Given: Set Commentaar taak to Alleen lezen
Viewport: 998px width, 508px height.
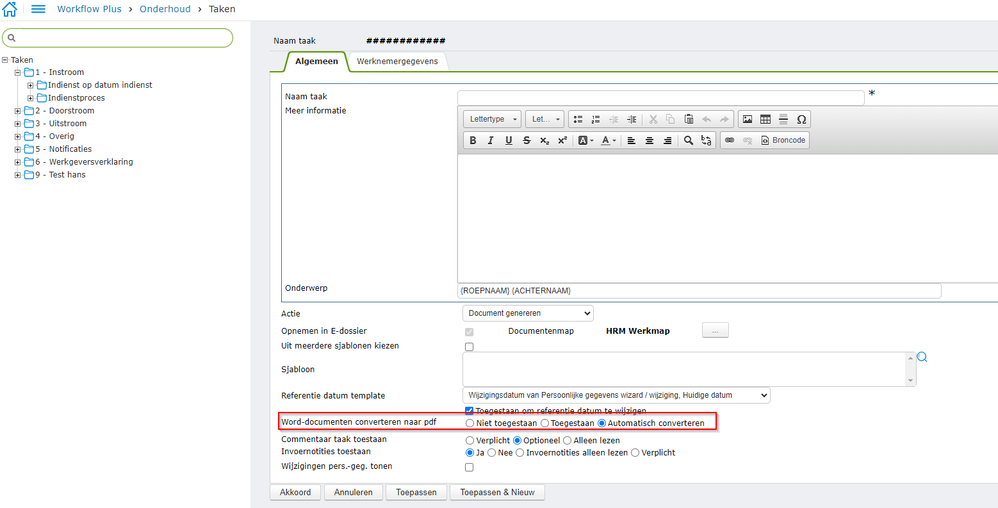Looking at the screenshot, I should pyautogui.click(x=567, y=441).
